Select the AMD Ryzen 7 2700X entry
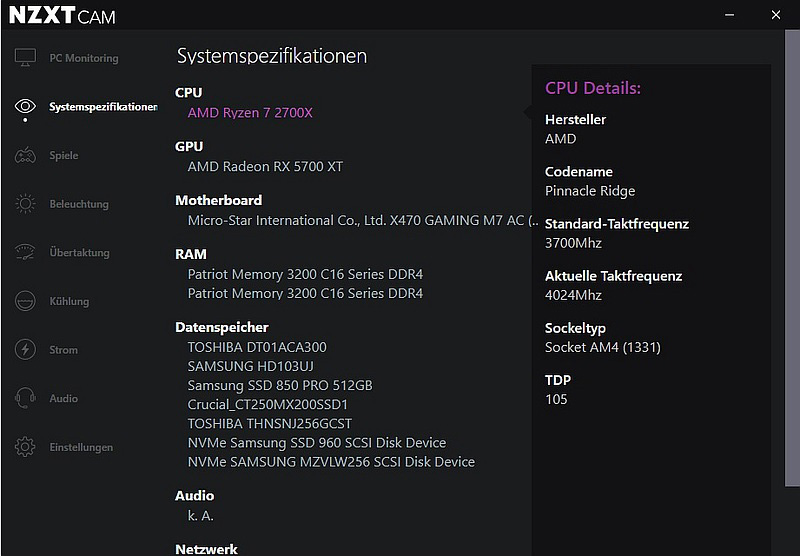Viewport: 800px width, 556px height. point(250,113)
